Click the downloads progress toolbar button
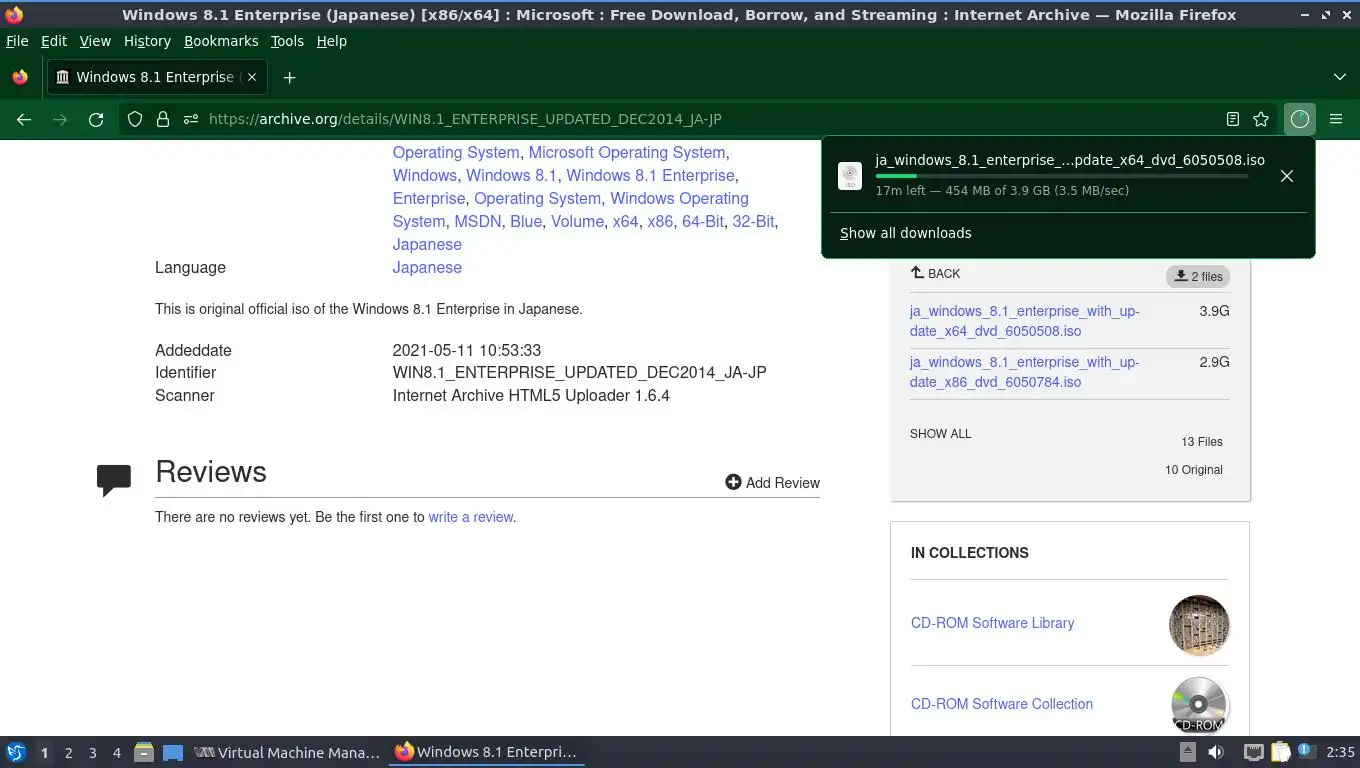The image size is (1360, 768). pos(1300,119)
